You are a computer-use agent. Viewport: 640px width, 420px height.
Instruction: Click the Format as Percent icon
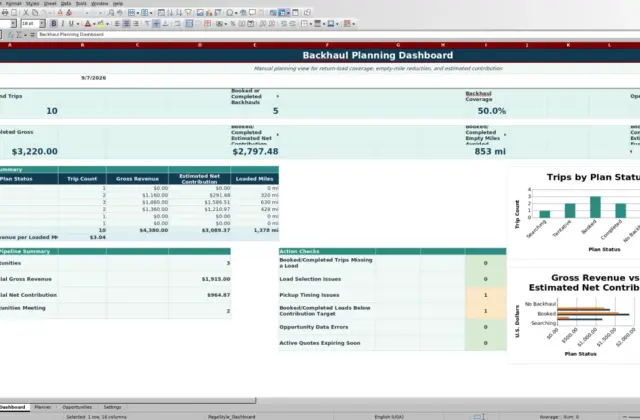coord(233,24)
